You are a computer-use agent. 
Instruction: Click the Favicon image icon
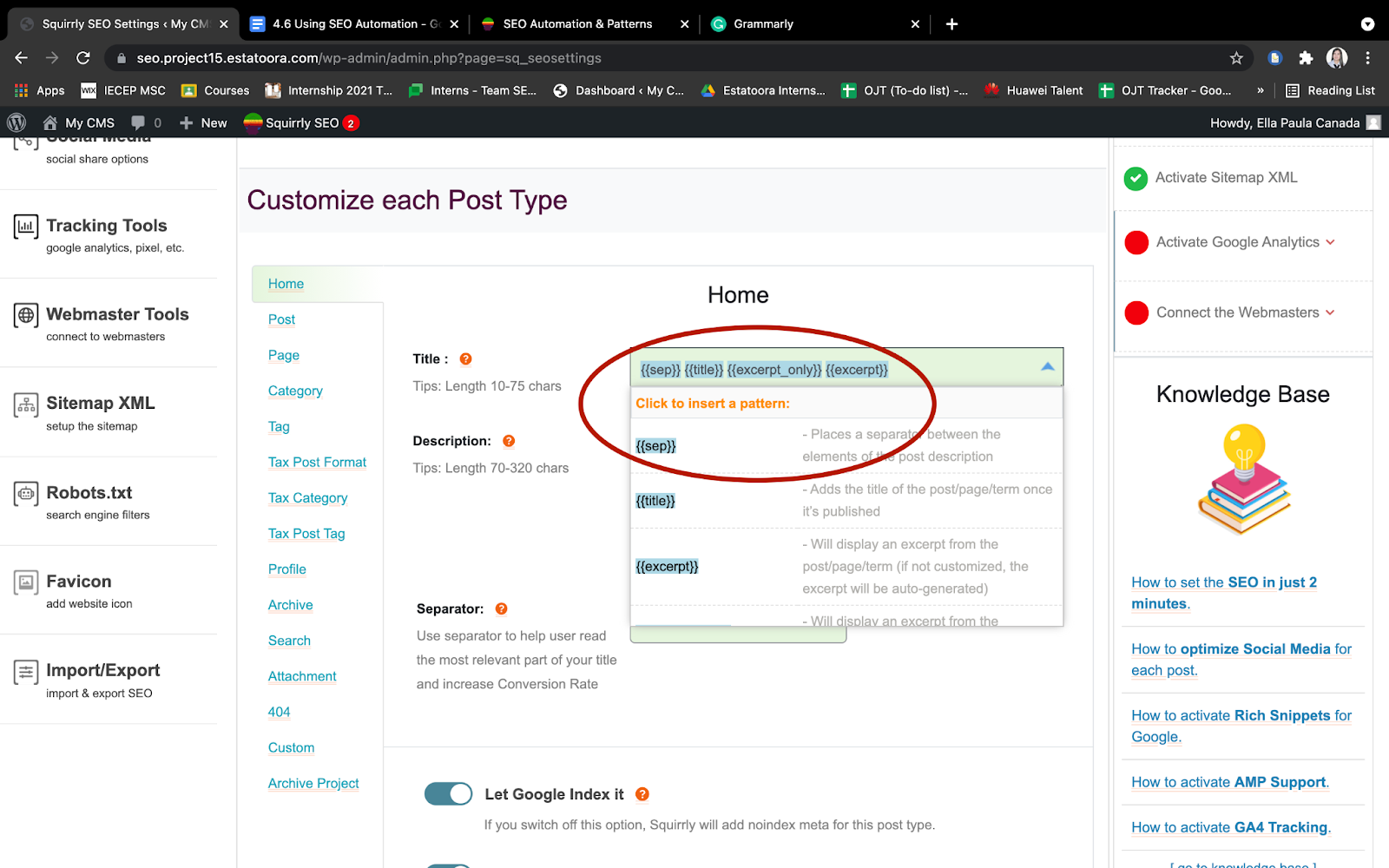tap(26, 582)
